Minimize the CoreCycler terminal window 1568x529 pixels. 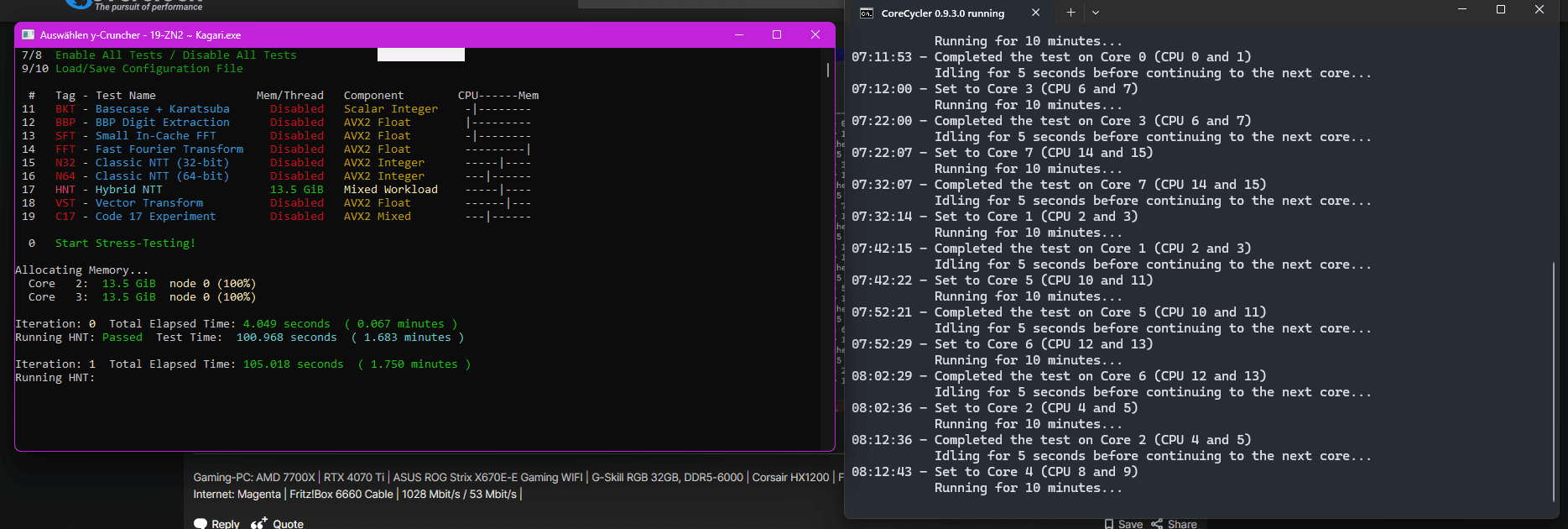1462,9
